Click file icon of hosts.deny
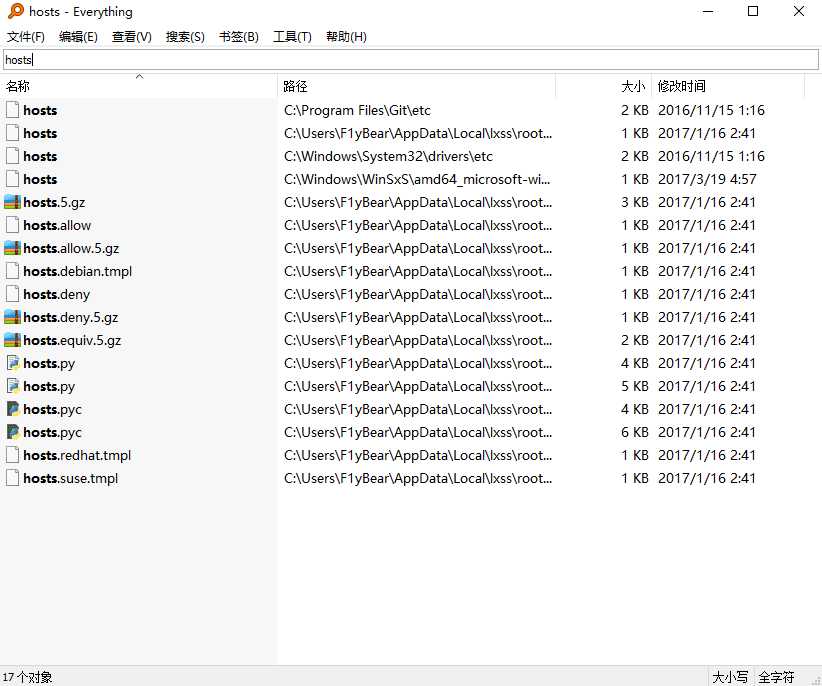This screenshot has height=686, width=822. (13, 295)
